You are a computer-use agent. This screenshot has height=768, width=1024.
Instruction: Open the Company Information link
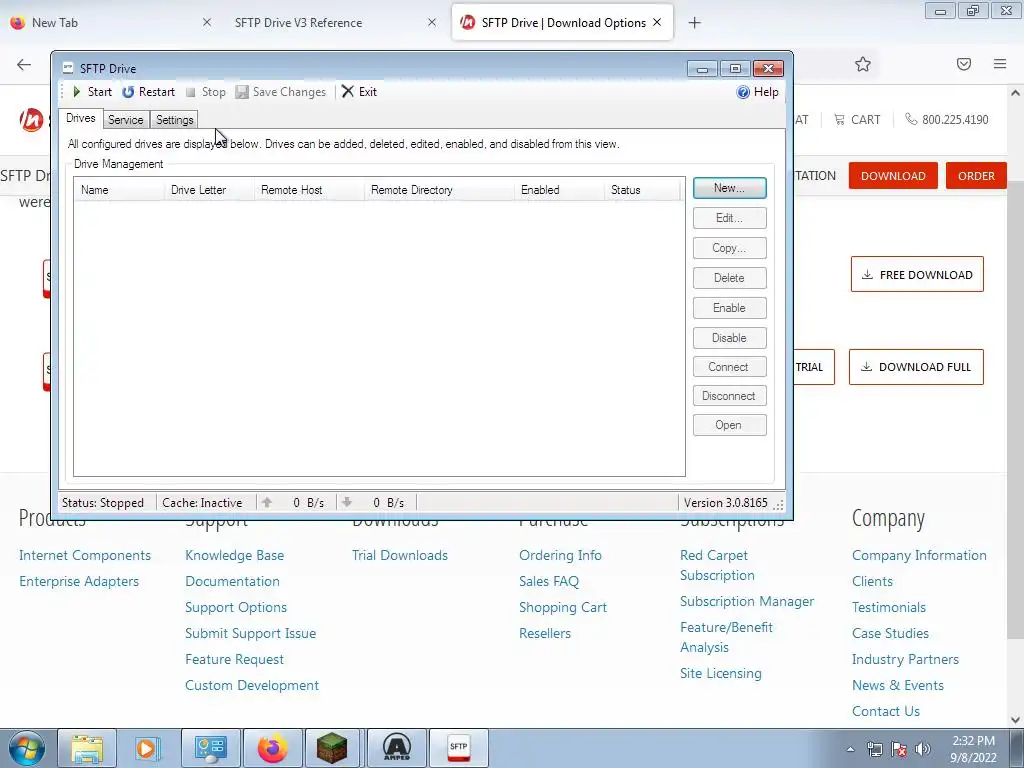pos(920,555)
